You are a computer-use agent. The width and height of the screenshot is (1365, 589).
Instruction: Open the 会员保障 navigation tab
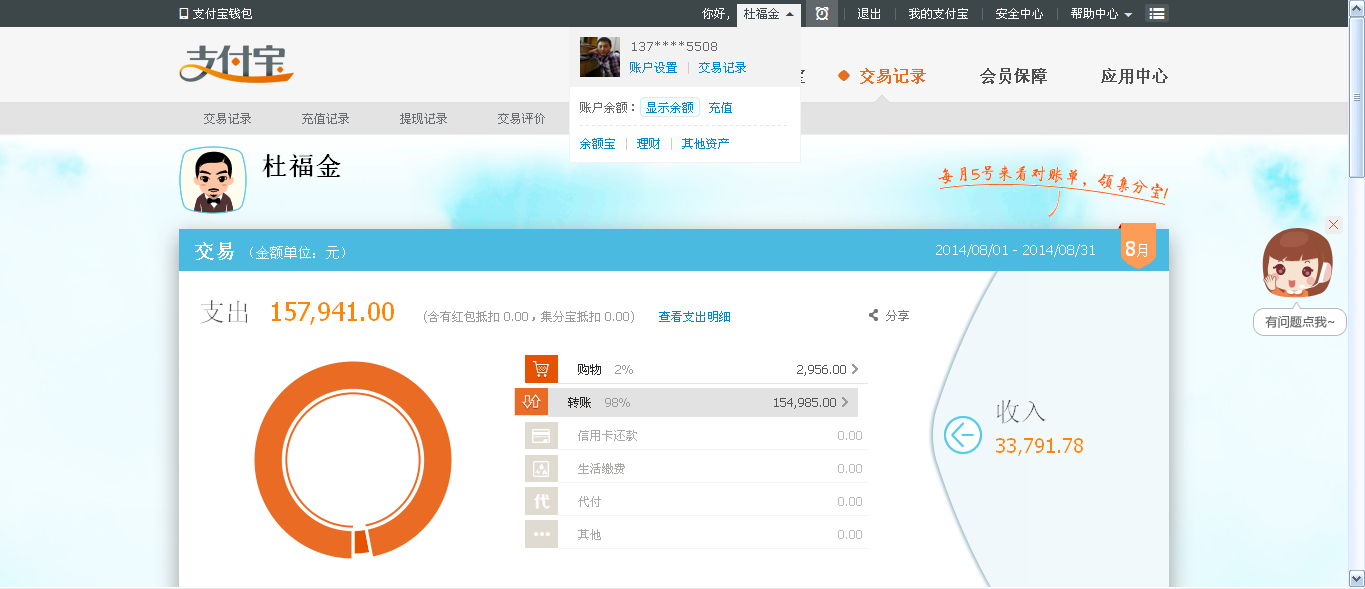[x=1013, y=76]
